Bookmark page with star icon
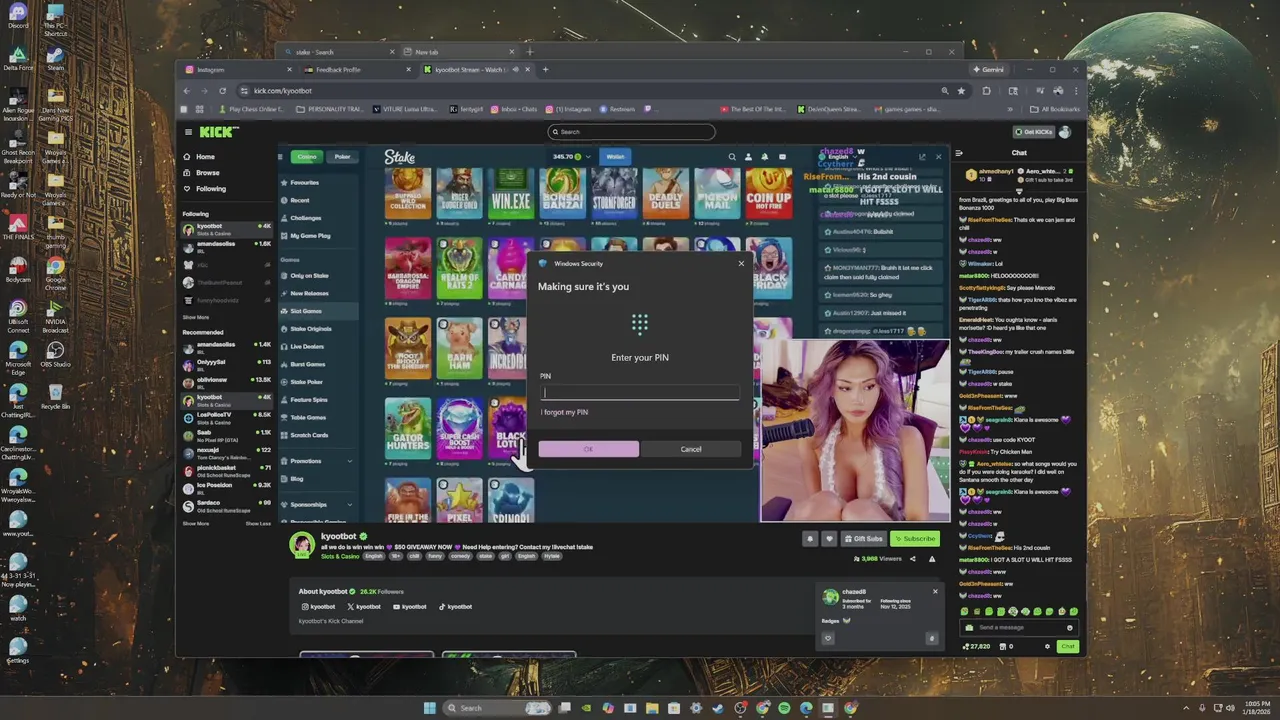Image resolution: width=1280 pixels, height=720 pixels. [x=961, y=90]
